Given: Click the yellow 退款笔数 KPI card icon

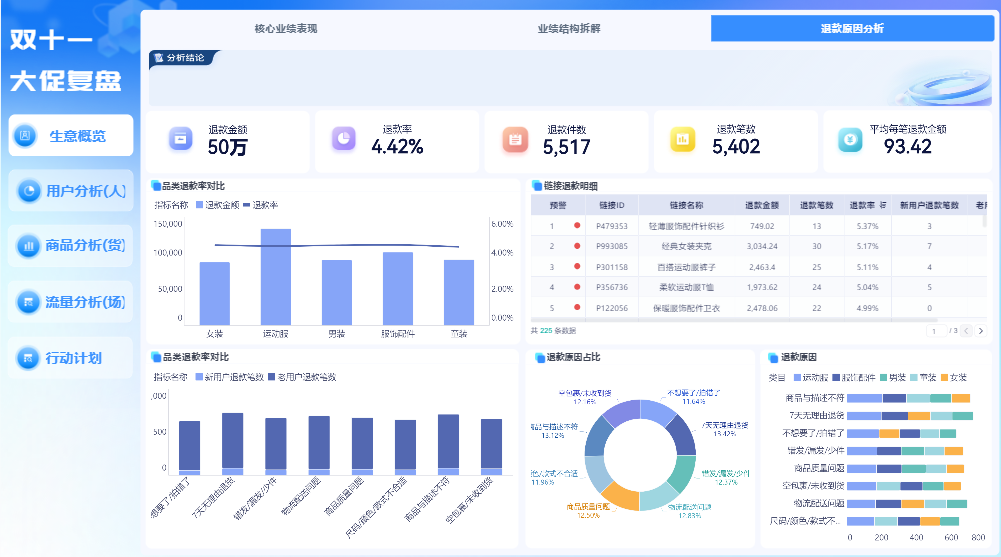Looking at the screenshot, I should (x=682, y=139).
